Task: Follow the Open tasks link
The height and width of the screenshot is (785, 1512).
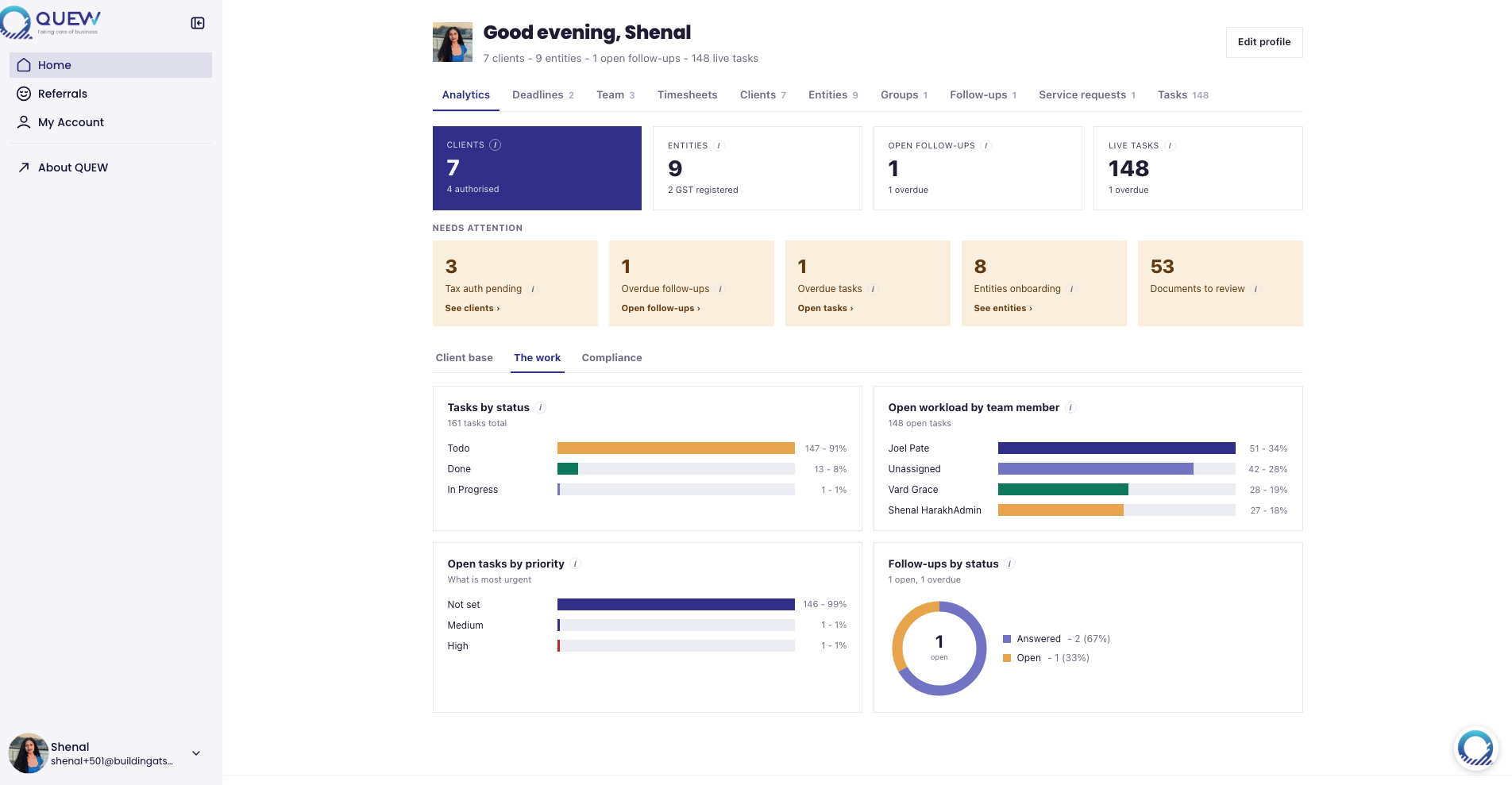Action: click(x=826, y=309)
